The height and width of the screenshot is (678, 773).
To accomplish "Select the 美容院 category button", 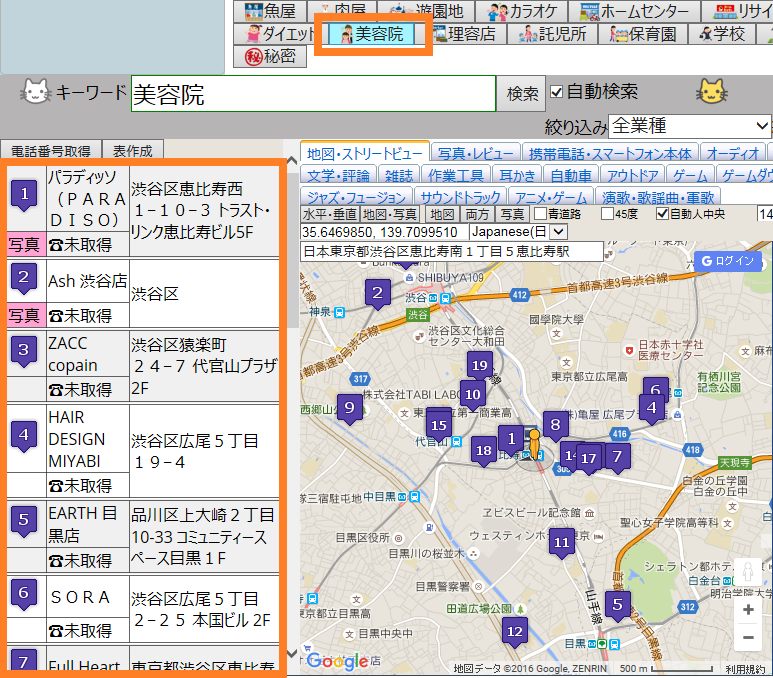I will 372,34.
